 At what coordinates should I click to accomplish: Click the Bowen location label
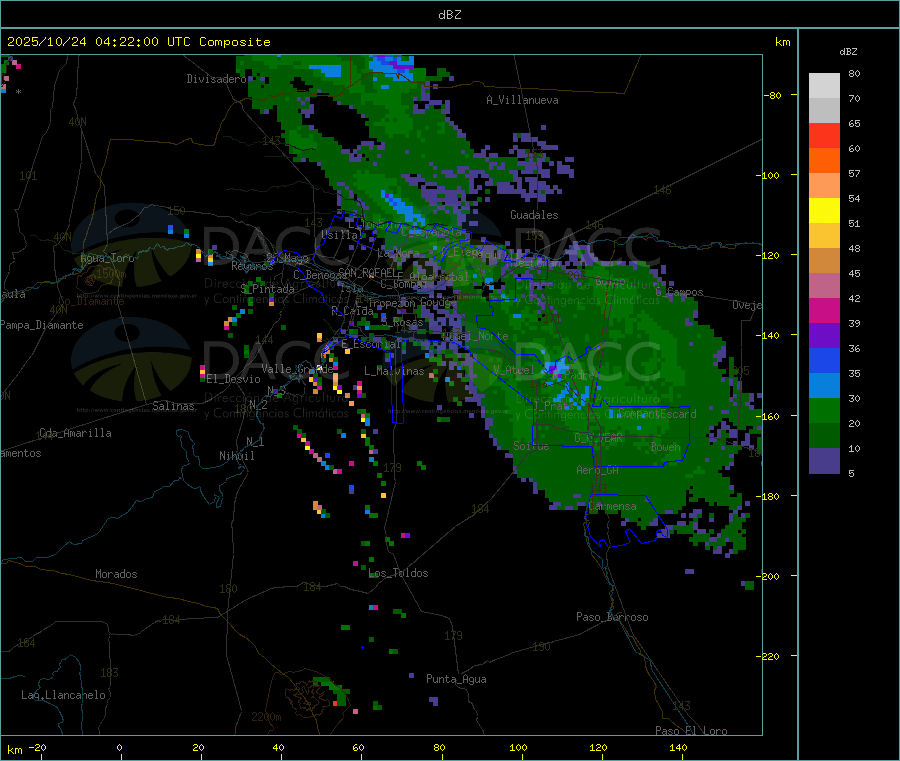click(666, 447)
